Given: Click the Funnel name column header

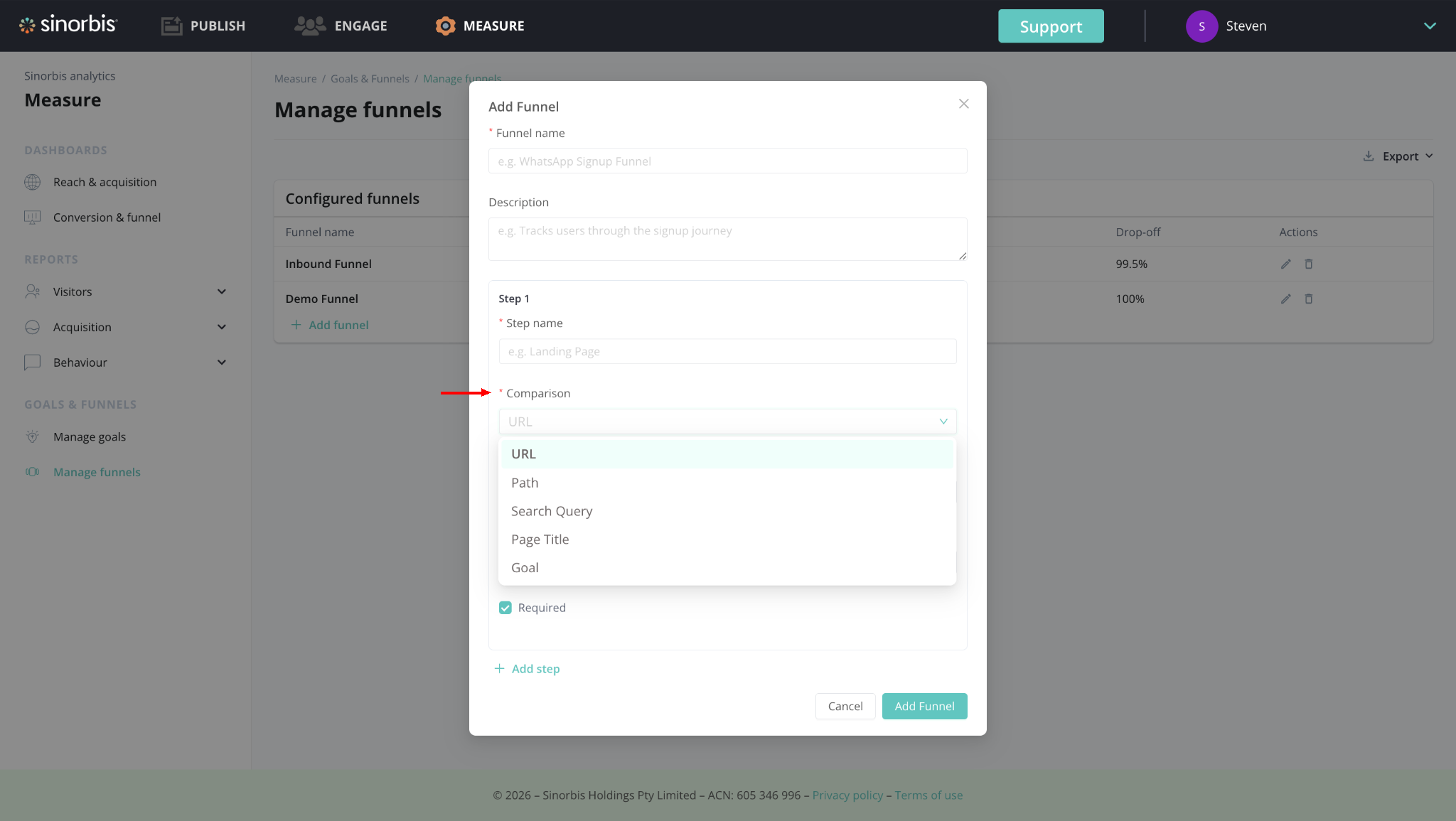Looking at the screenshot, I should (x=320, y=232).
